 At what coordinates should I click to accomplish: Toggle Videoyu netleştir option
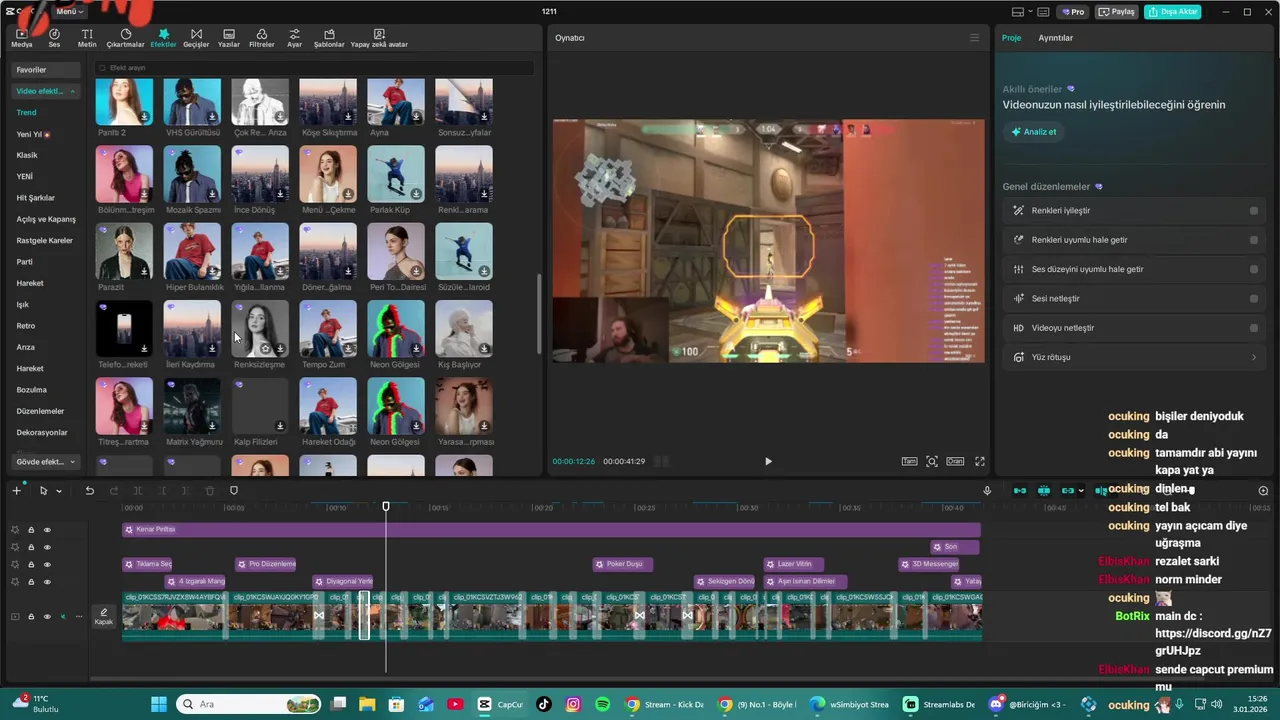click(x=1253, y=328)
